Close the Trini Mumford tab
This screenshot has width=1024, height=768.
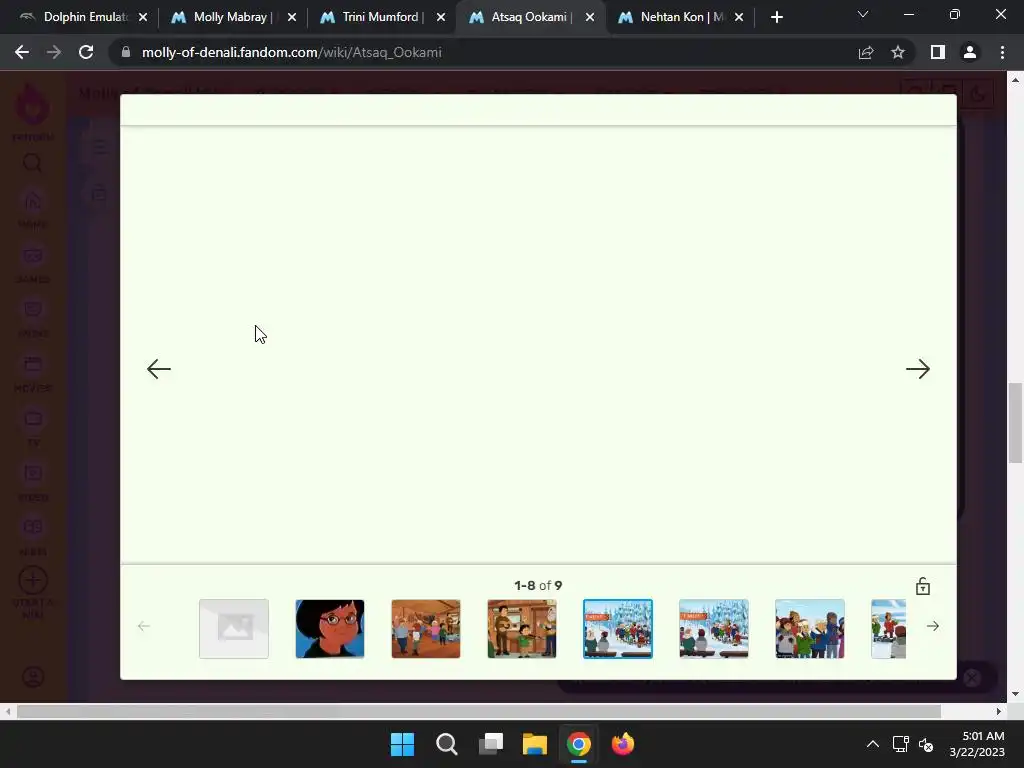pos(441,17)
